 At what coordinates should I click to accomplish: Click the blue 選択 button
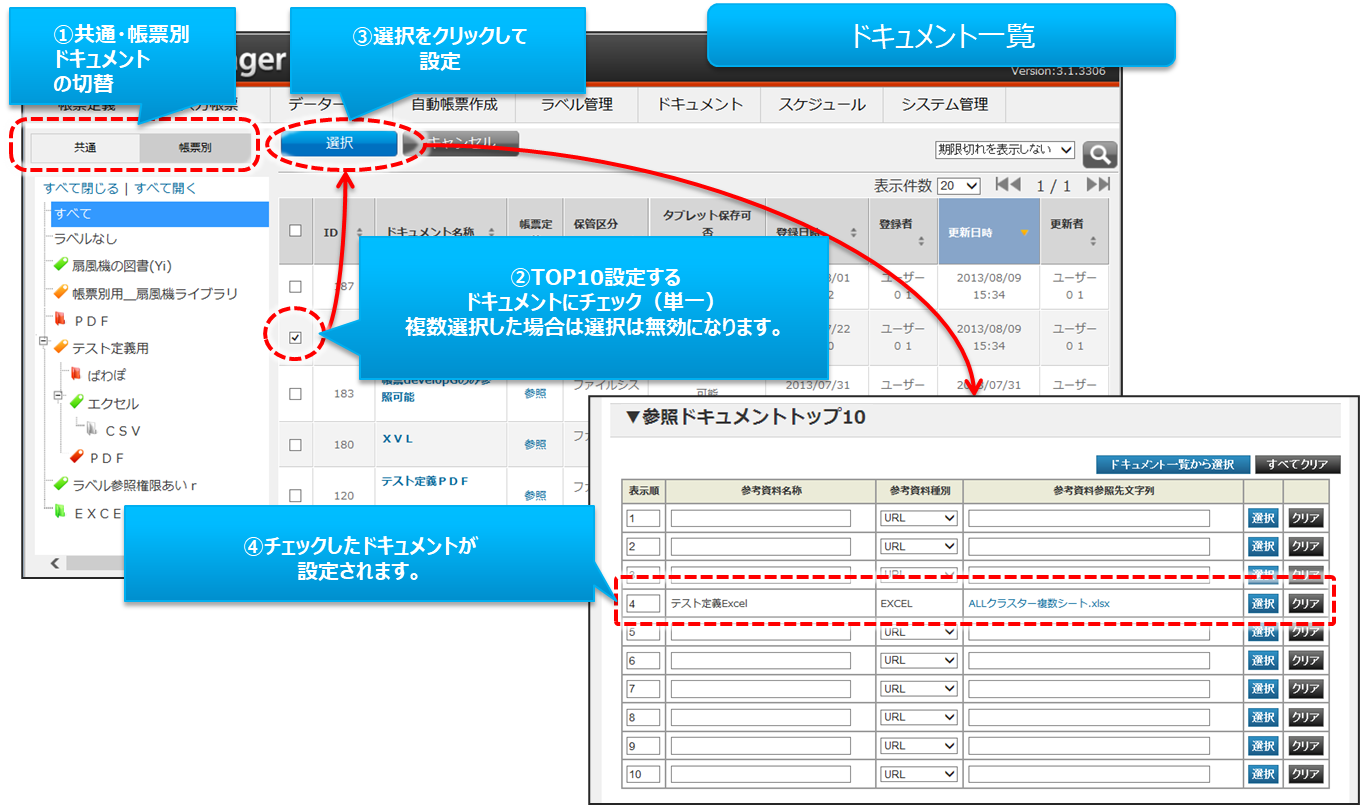pyautogui.click(x=339, y=143)
